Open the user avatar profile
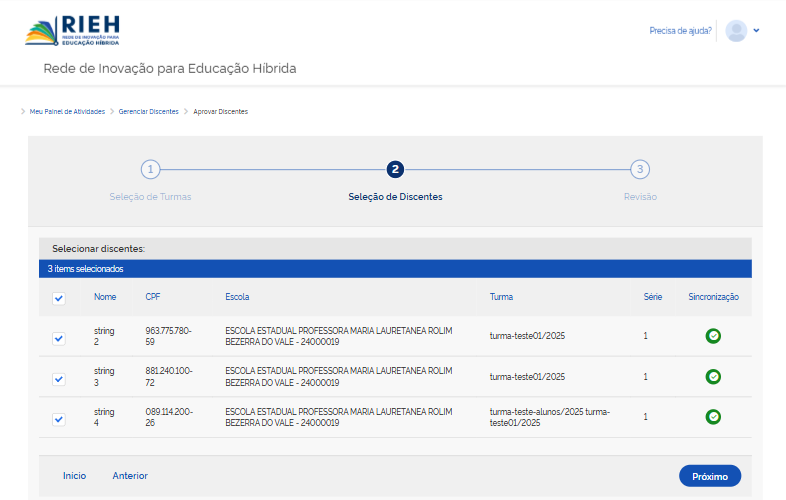Viewport: 786px width, 500px height. [736, 31]
